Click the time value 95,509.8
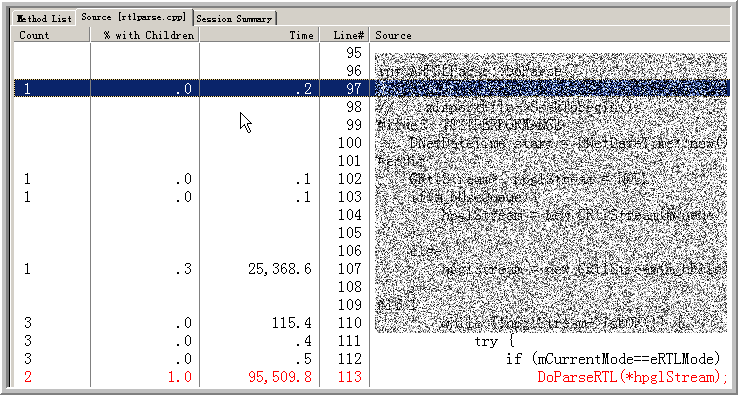The width and height of the screenshot is (738, 395). [279, 377]
